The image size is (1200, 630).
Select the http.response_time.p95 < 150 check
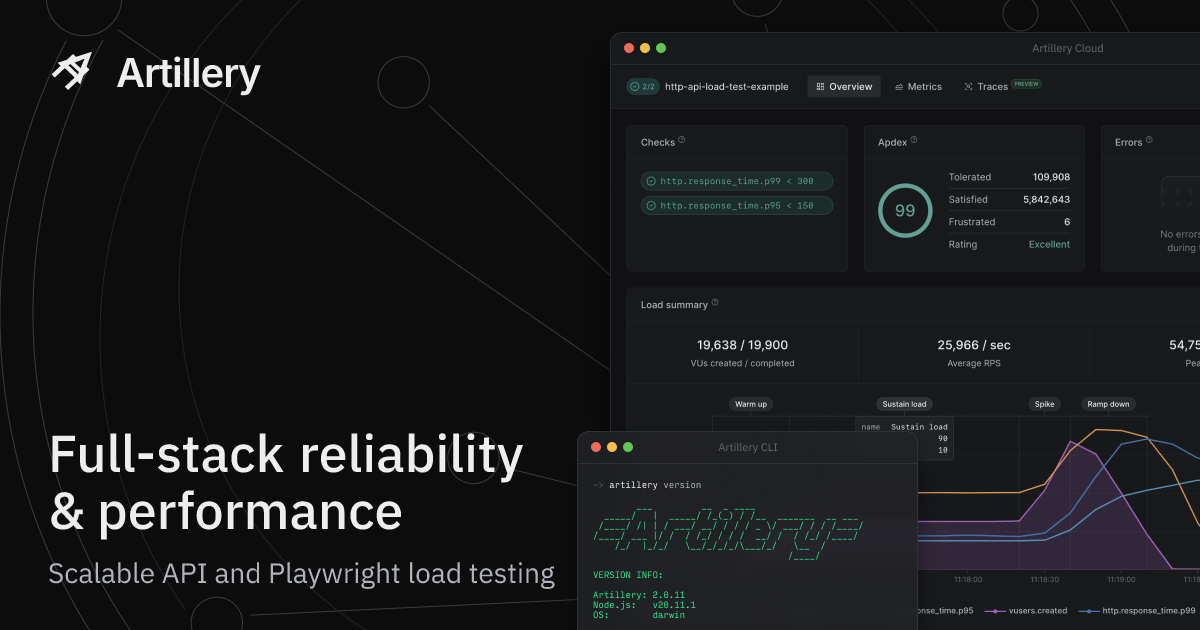[736, 206]
